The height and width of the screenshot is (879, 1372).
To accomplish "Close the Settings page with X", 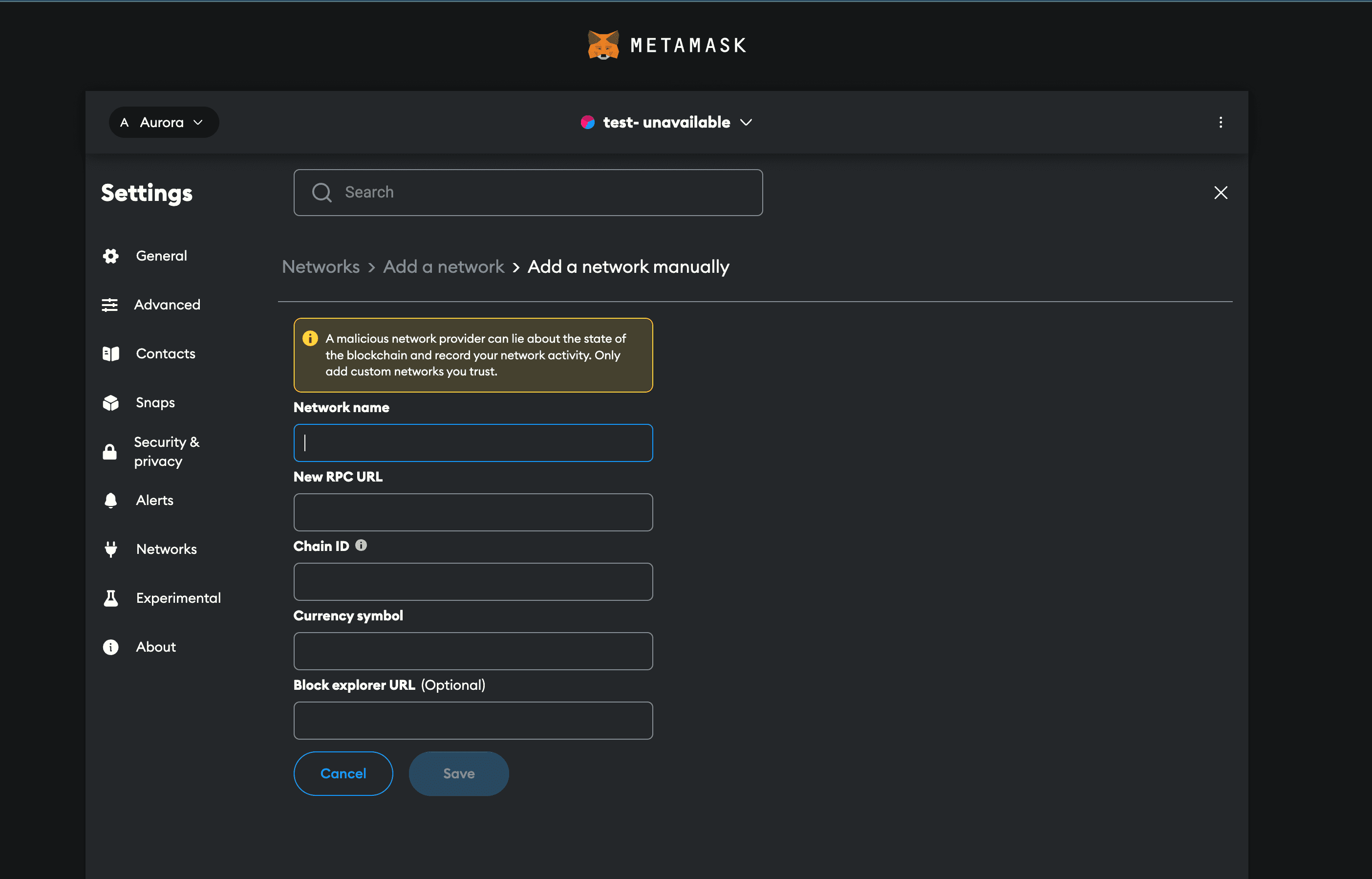I will [1220, 192].
